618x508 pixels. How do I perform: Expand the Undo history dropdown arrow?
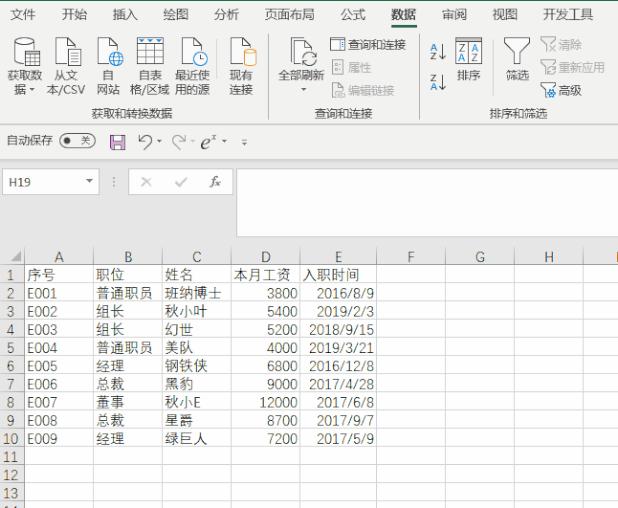[x=159, y=141]
